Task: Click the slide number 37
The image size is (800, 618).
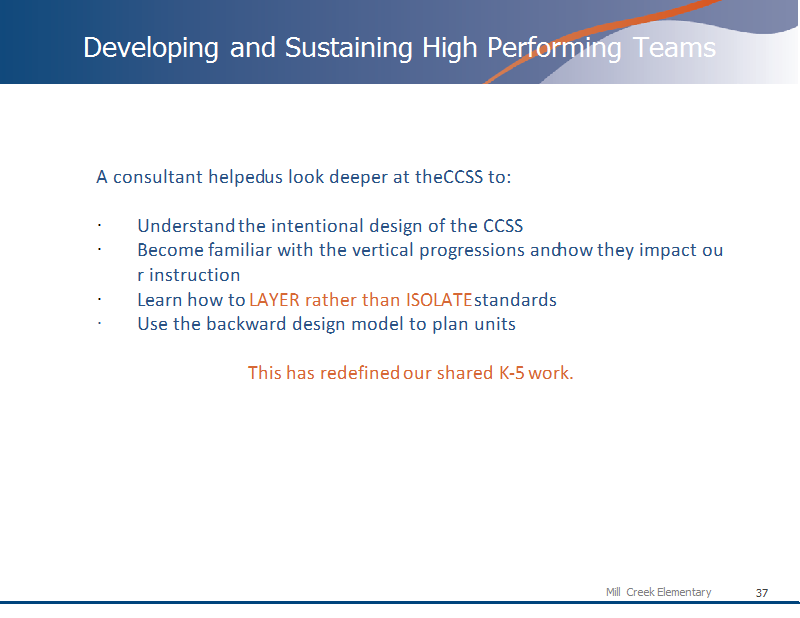Action: 762,593
